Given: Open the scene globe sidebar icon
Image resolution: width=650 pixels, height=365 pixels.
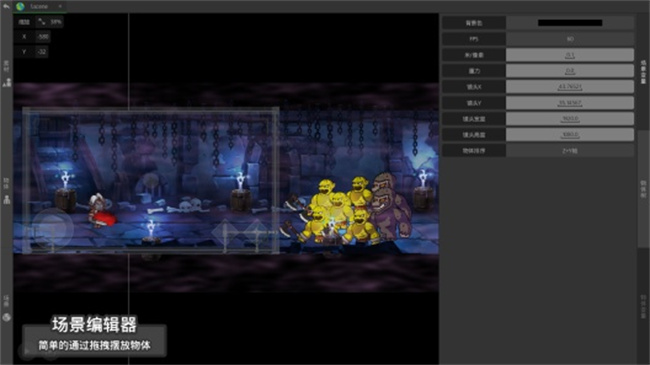Looking at the screenshot, I should (x=7, y=317).
